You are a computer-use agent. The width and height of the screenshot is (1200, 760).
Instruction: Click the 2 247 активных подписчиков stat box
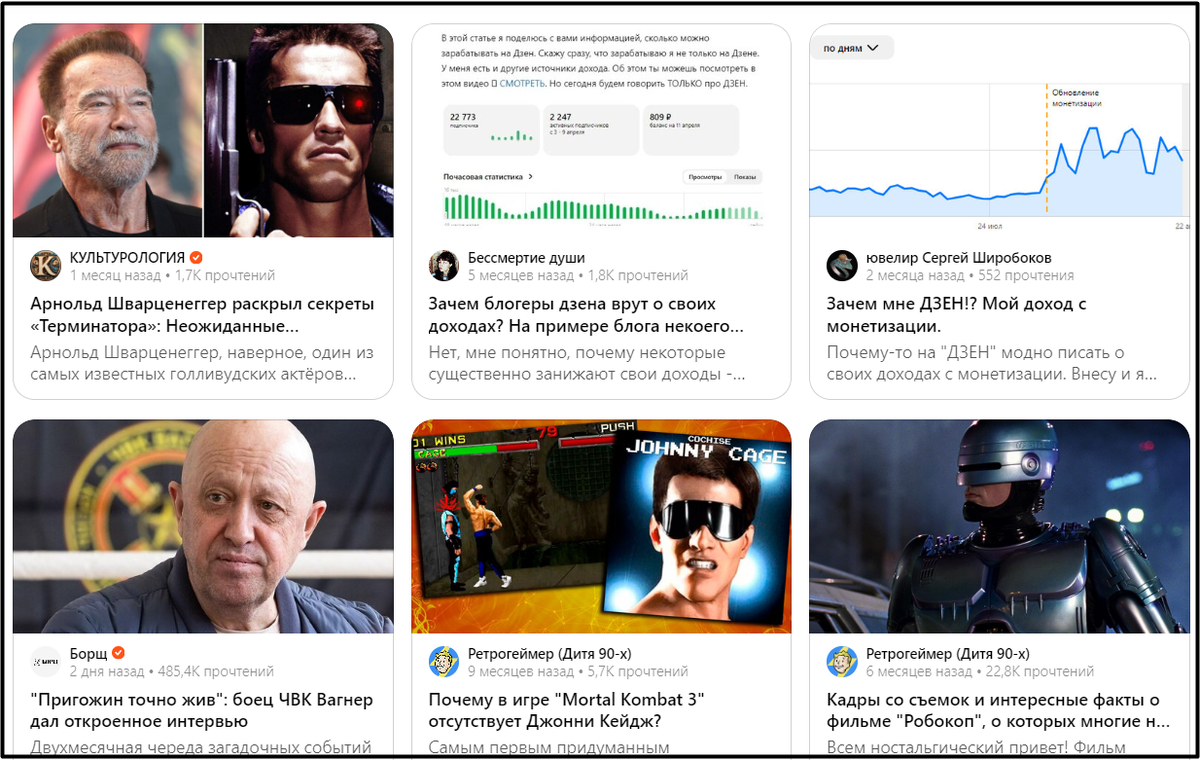(590, 130)
